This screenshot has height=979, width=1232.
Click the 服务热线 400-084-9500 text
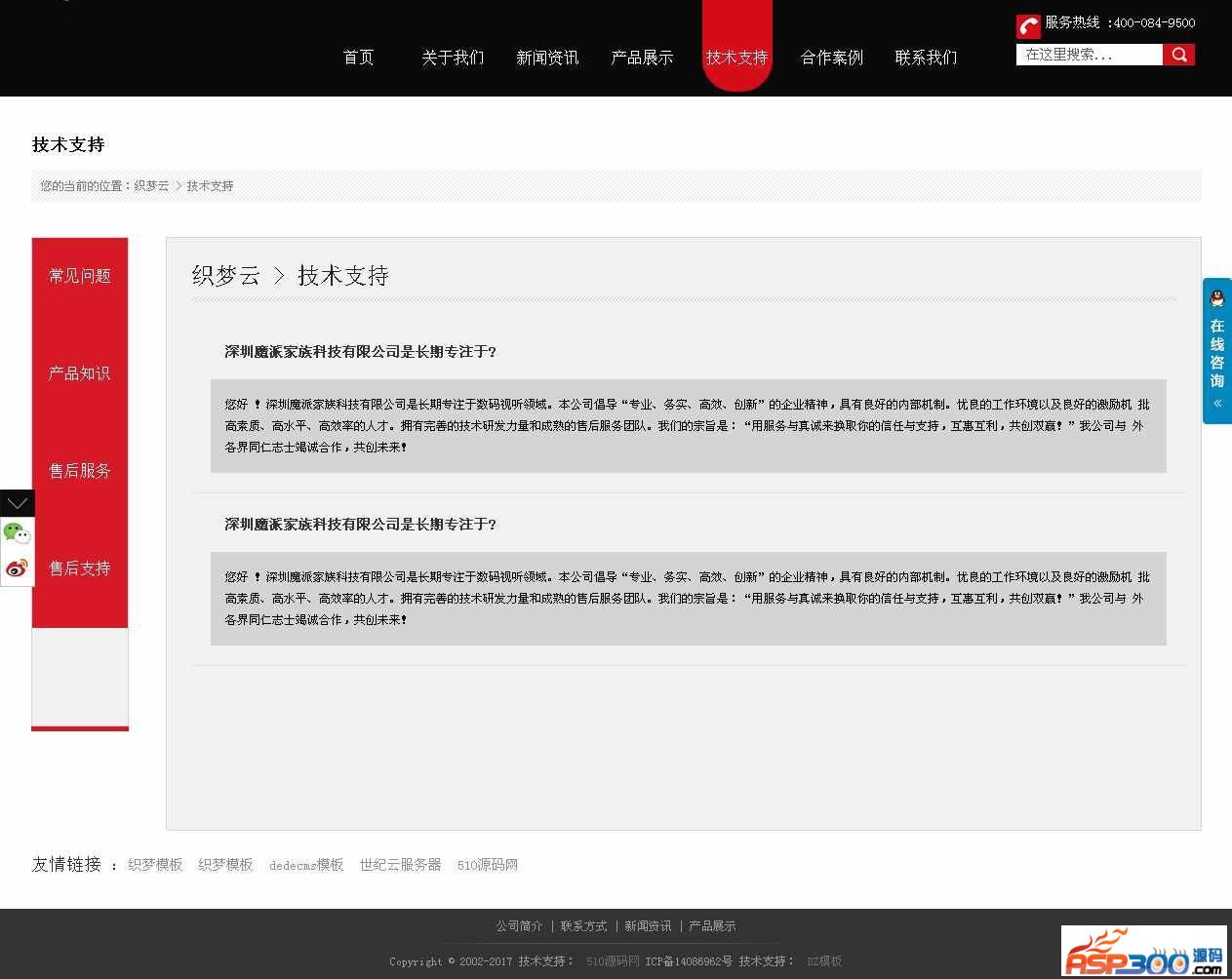pos(1120,22)
